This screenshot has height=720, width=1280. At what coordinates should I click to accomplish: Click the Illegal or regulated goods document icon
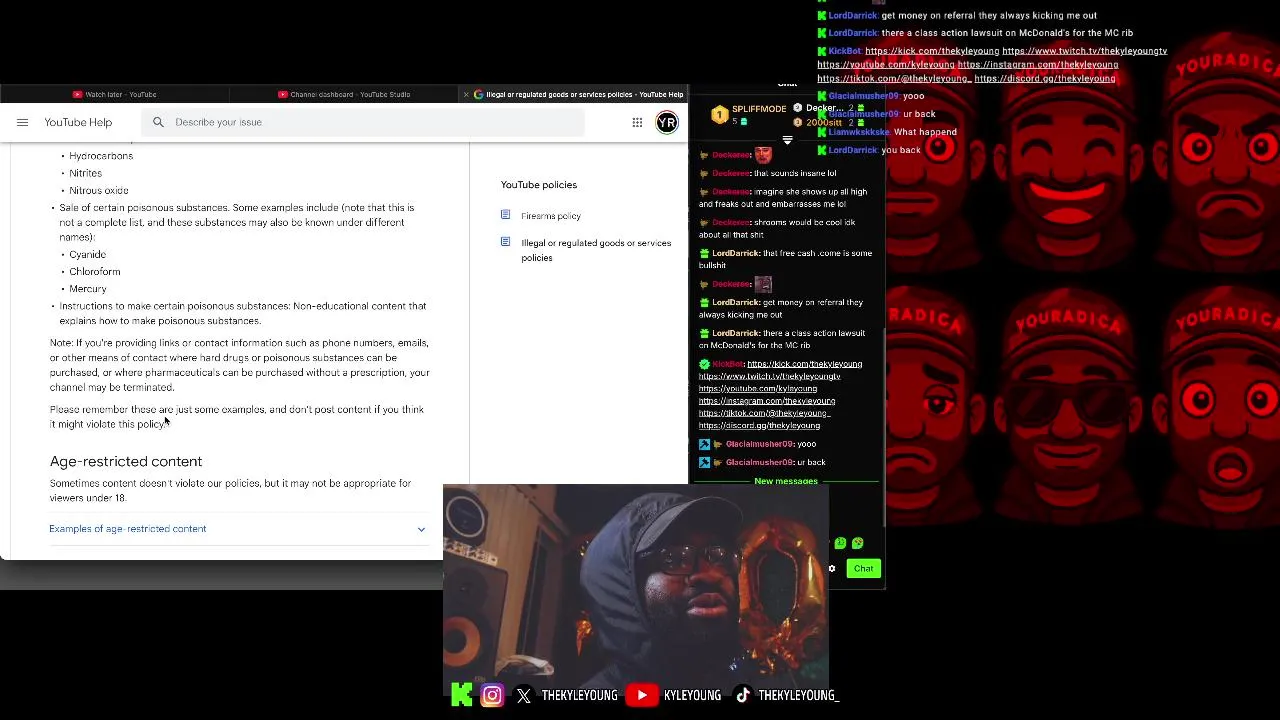[505, 242]
